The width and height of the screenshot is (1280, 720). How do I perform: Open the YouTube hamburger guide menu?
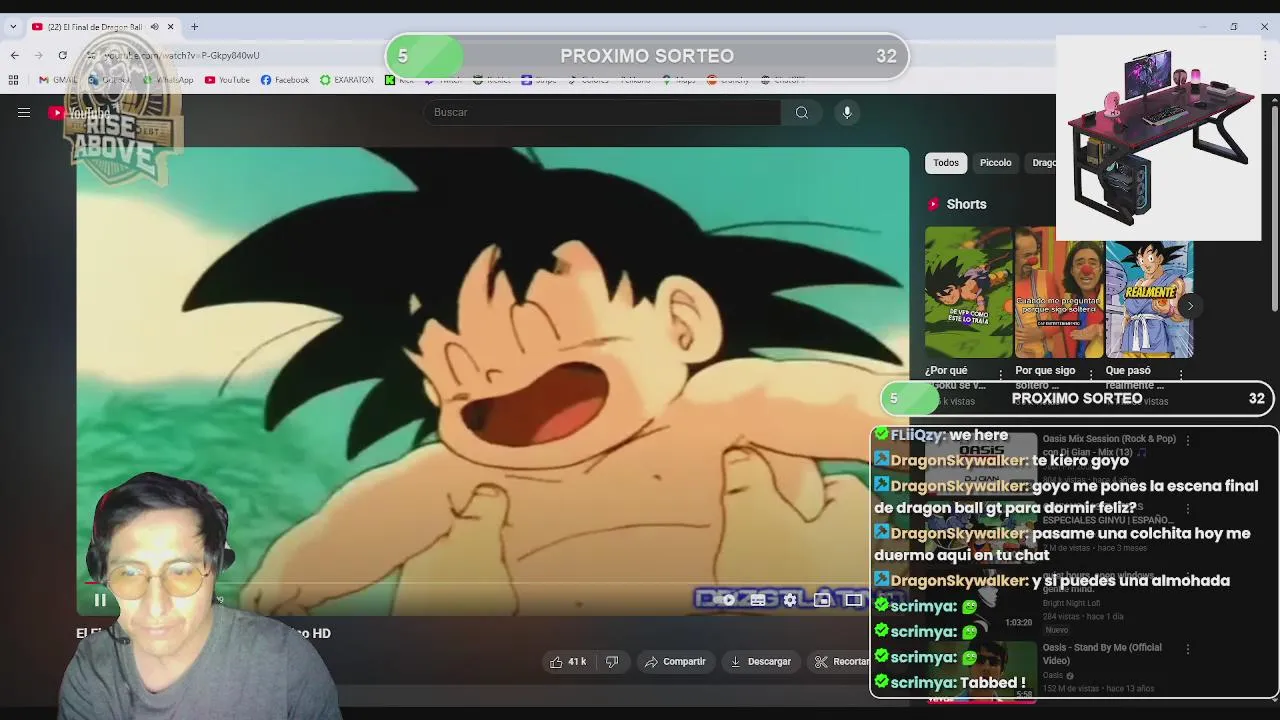click(x=24, y=112)
